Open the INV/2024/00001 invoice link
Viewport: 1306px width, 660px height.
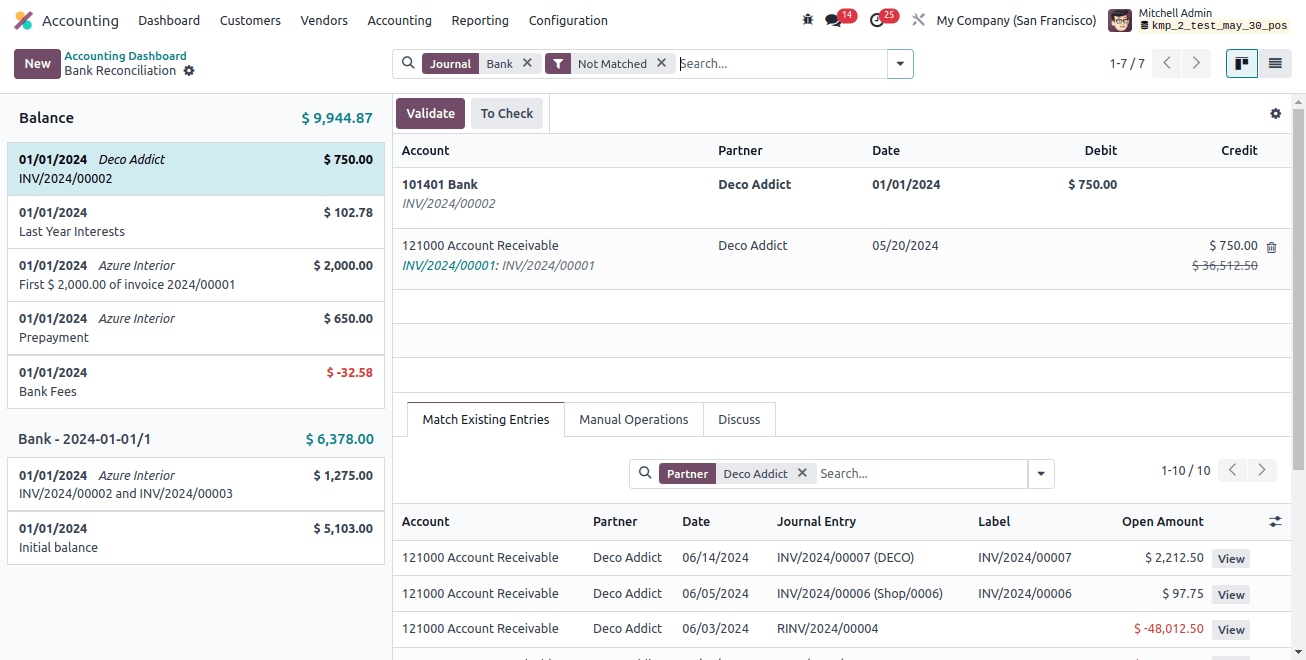[448, 265]
